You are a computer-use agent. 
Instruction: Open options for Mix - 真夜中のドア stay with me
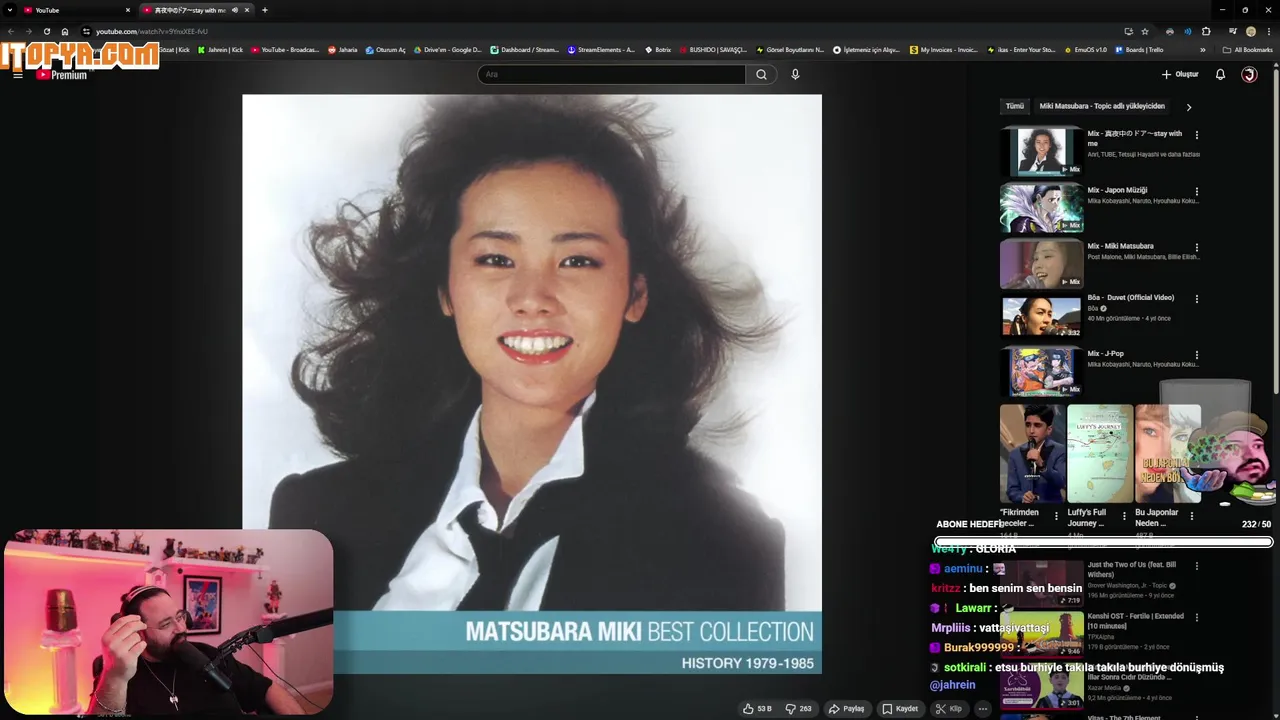coord(1196,135)
